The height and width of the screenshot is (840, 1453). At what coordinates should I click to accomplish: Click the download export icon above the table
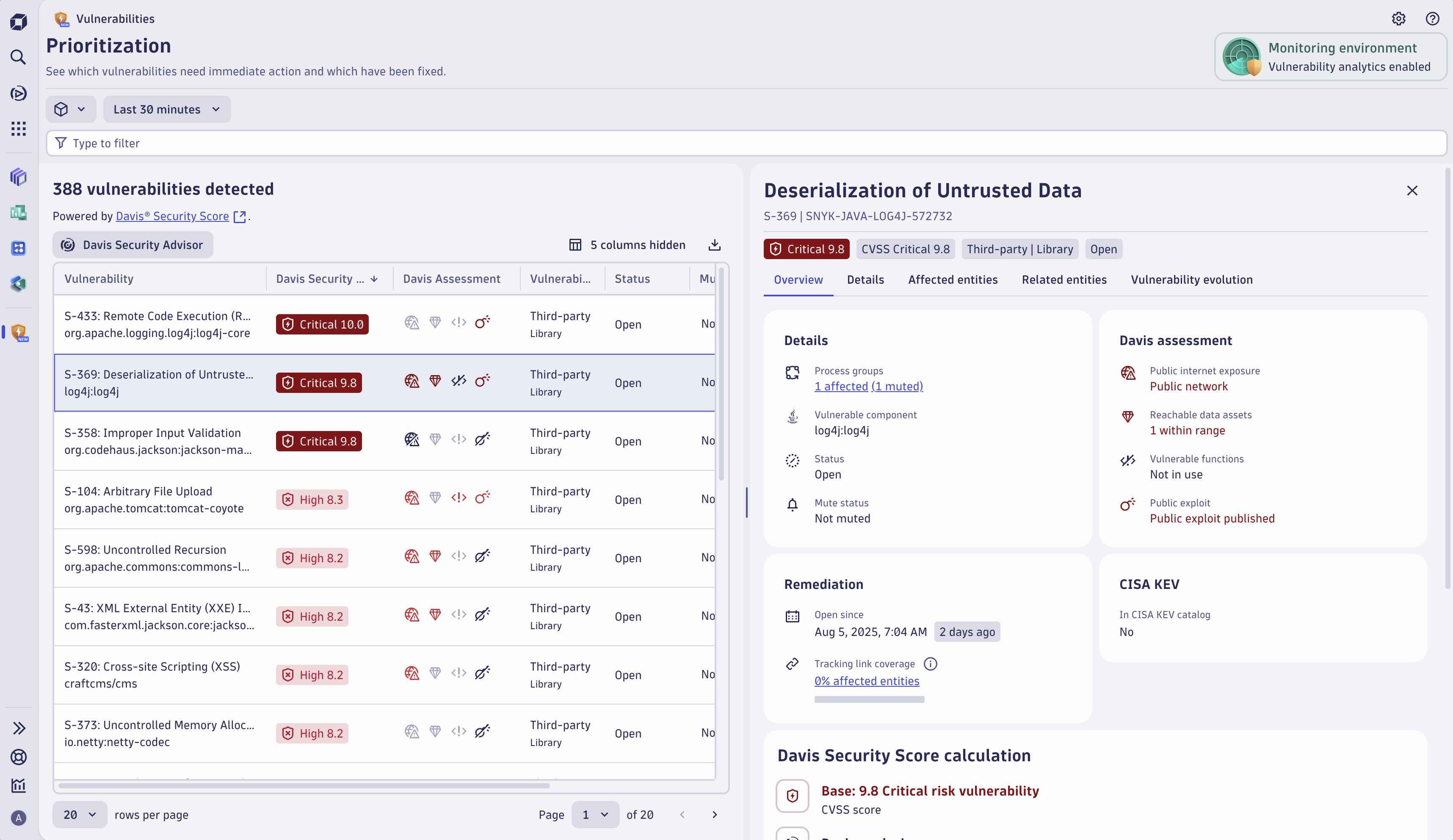714,244
